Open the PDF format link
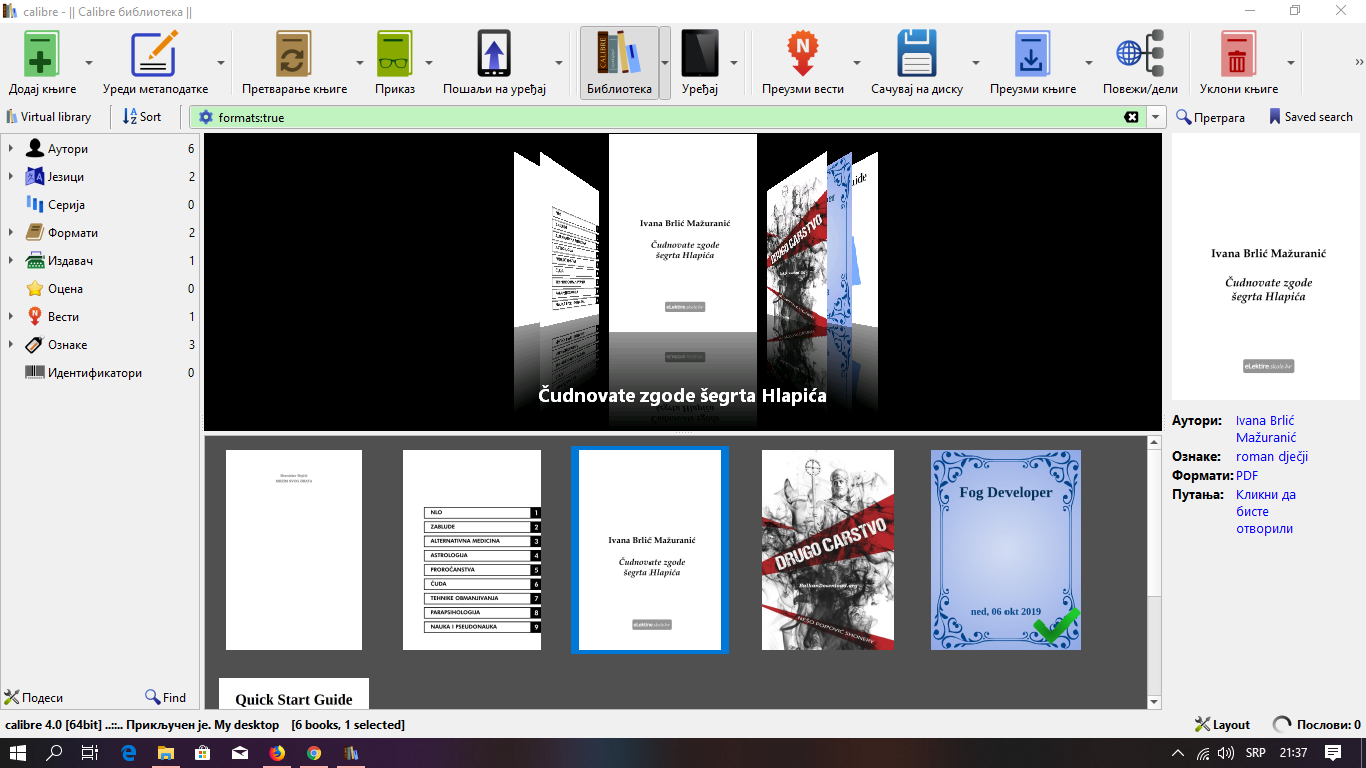The width and height of the screenshot is (1366, 768). coord(1247,476)
